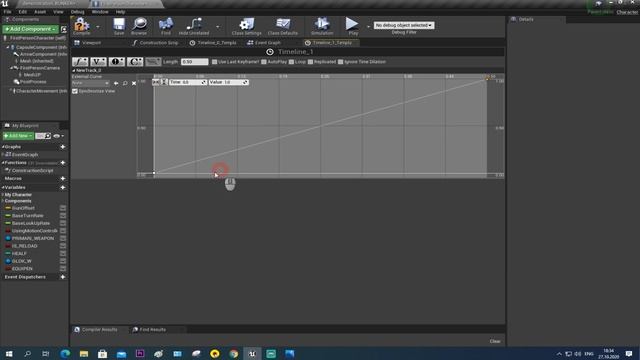The width and height of the screenshot is (640, 360).
Task: Click the Add Component button
Action: [x=31, y=29]
